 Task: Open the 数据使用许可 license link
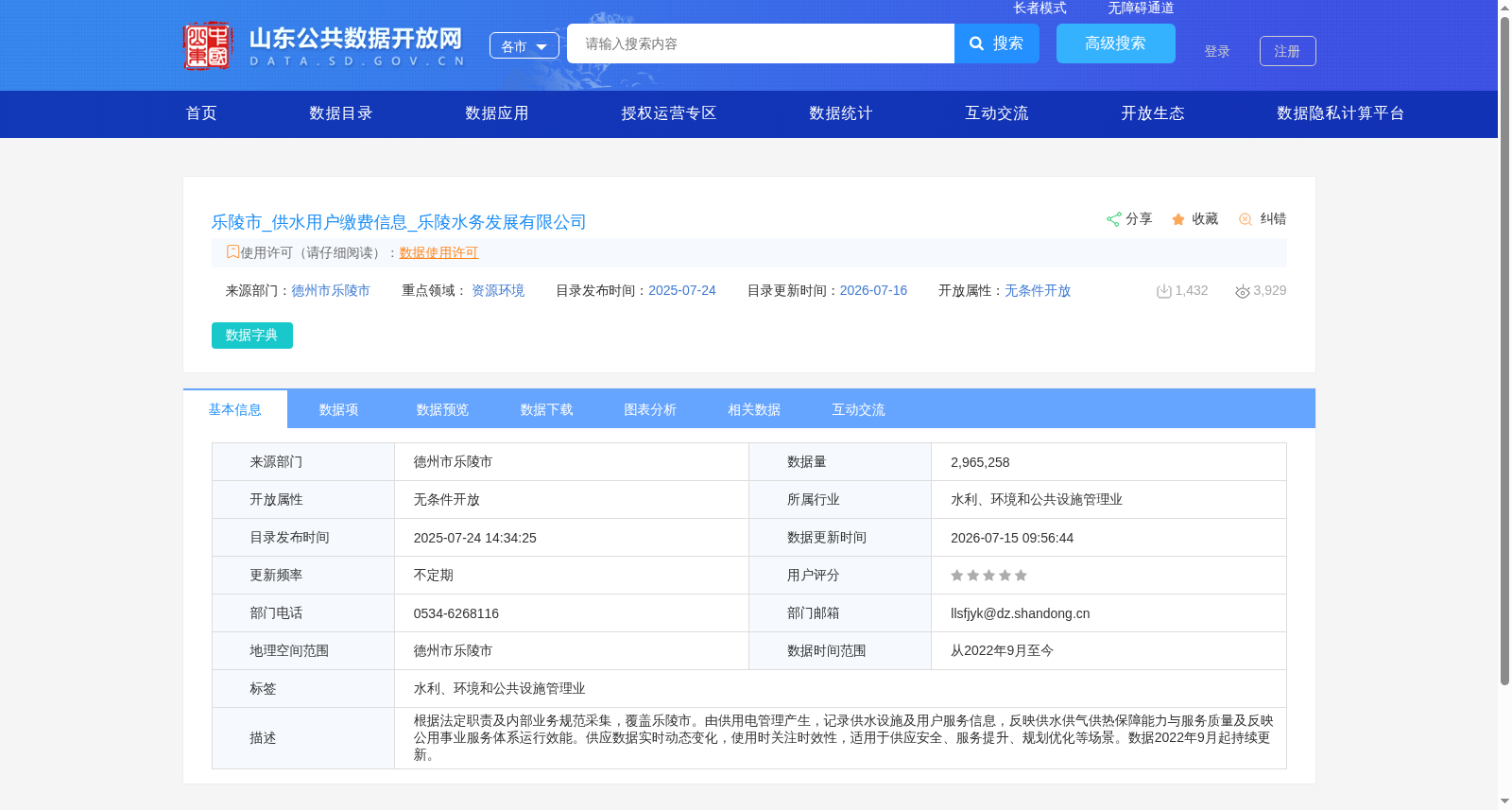tap(438, 252)
